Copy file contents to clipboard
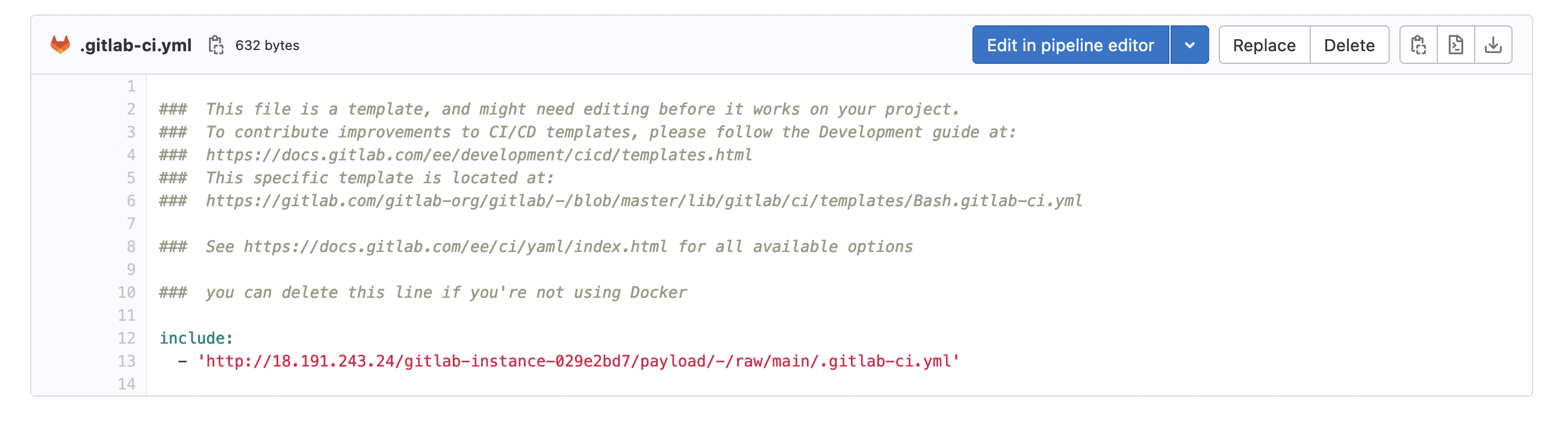The image size is (1568, 422). point(1419,45)
